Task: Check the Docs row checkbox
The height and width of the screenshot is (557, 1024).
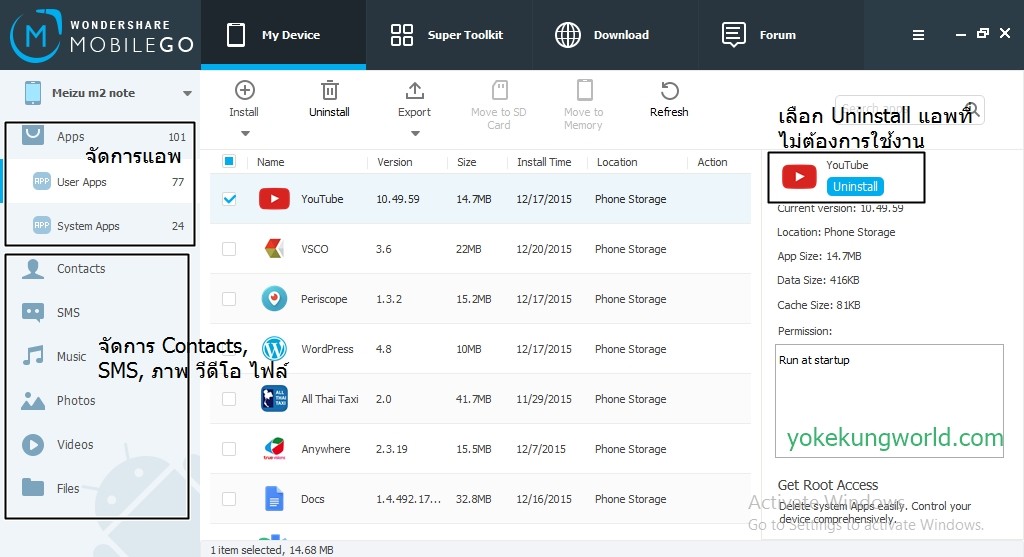Action: [229, 499]
